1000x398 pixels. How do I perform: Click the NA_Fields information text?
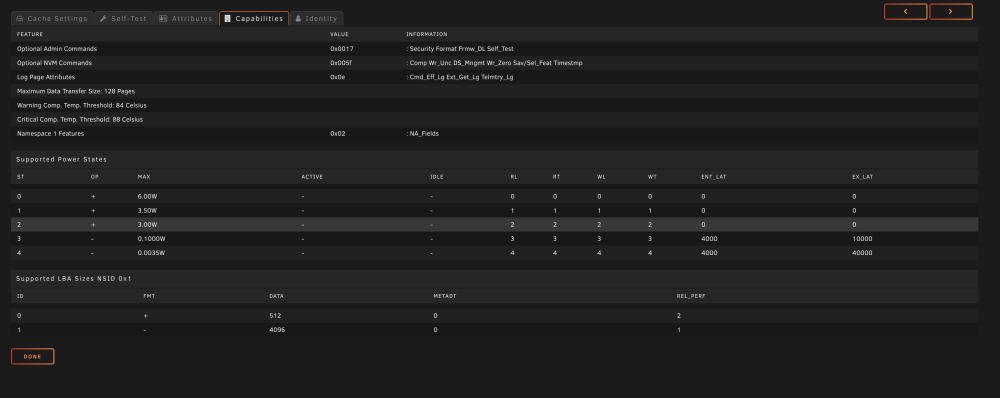coord(424,133)
